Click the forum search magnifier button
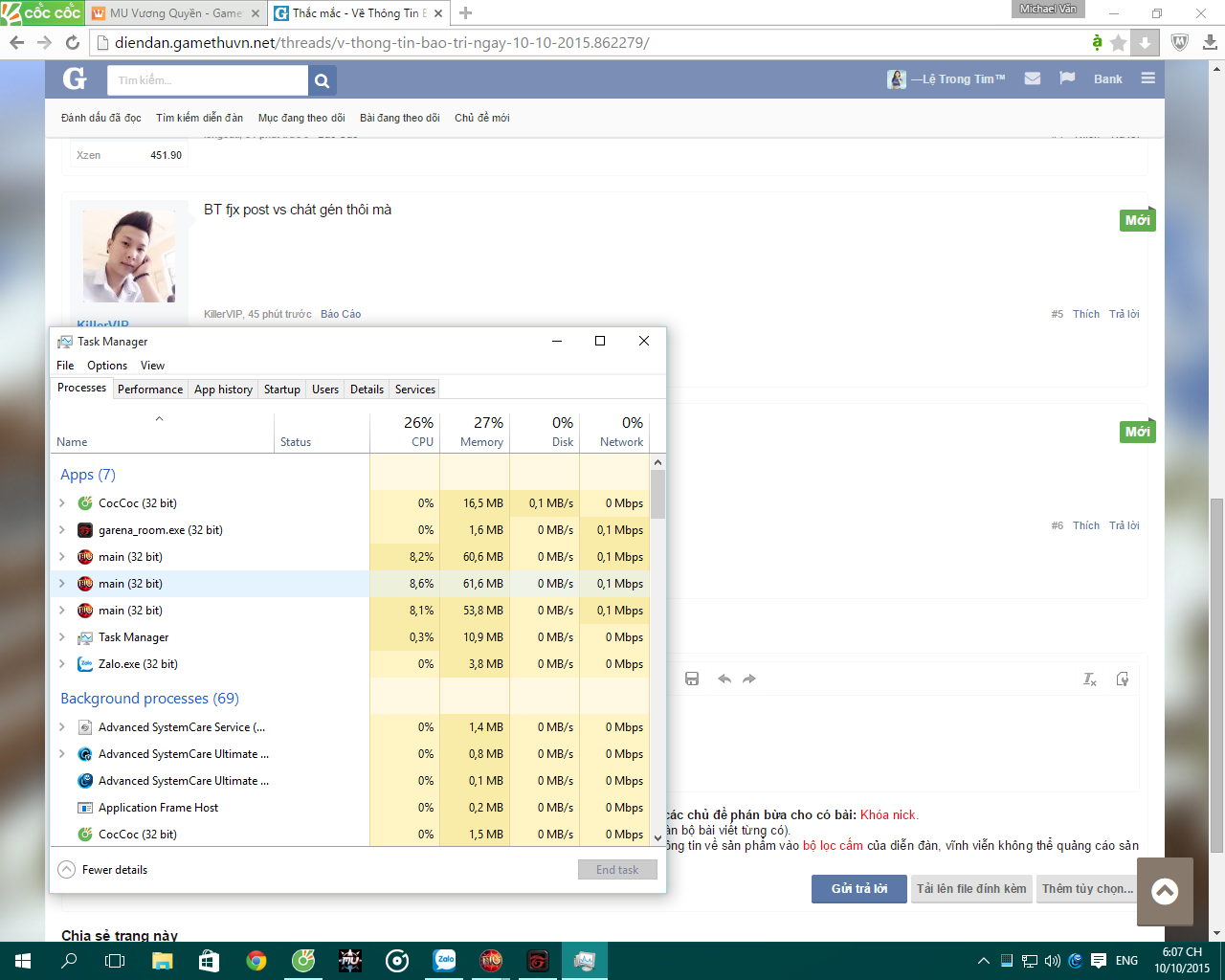 click(x=322, y=81)
